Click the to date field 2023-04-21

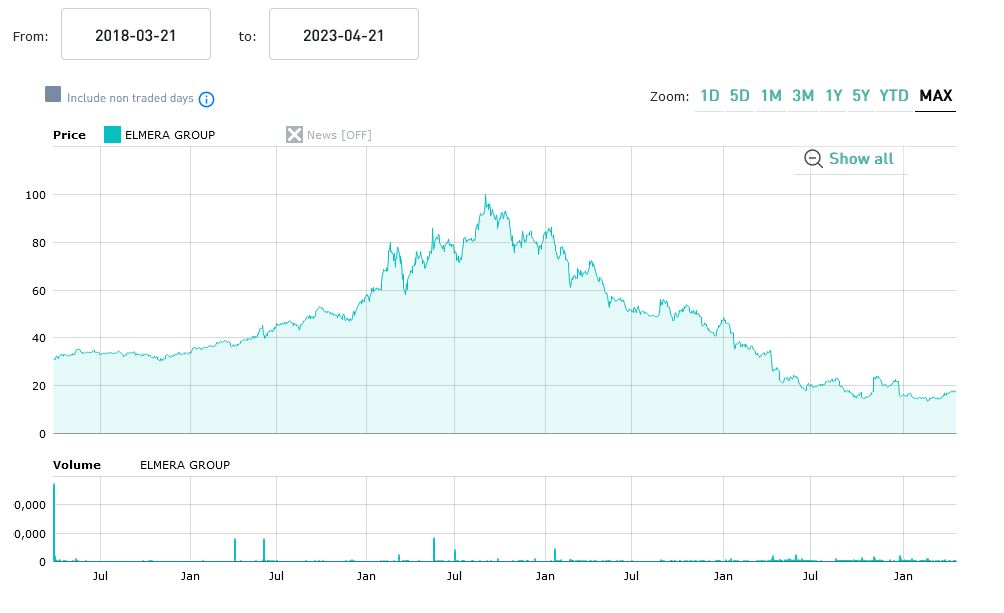click(x=344, y=35)
